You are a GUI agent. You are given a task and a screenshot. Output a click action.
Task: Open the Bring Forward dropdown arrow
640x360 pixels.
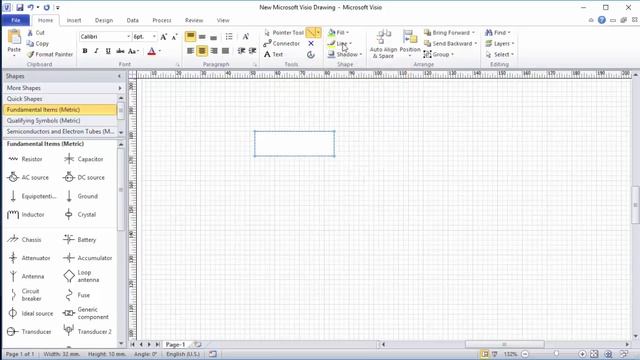pyautogui.click(x=473, y=33)
